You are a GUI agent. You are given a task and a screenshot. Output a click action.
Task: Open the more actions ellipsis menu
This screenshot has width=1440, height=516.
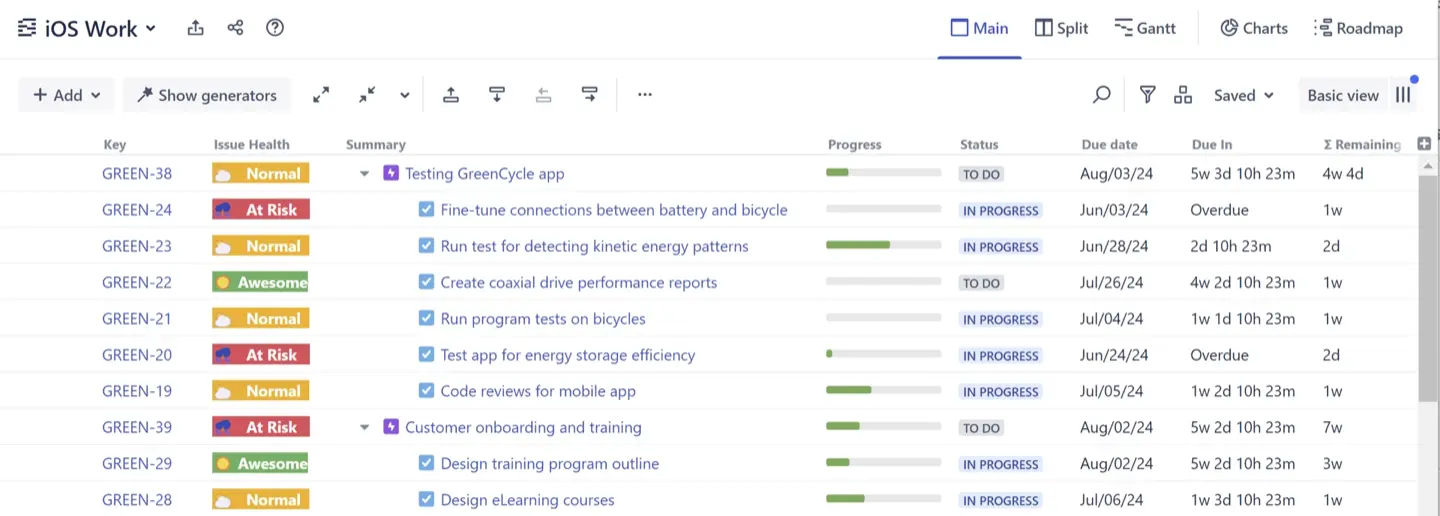645,95
